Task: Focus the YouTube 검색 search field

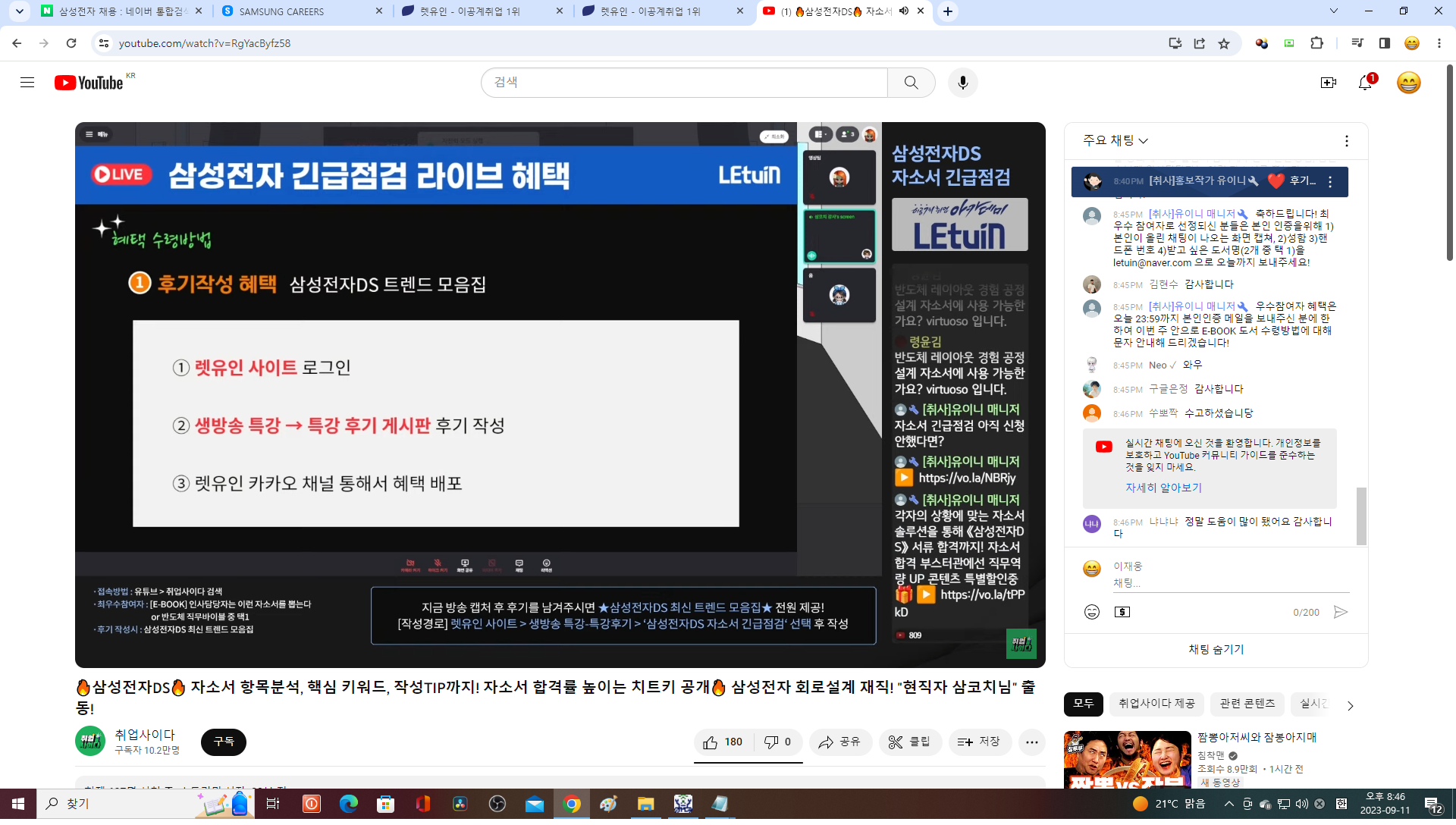Action: point(684,83)
